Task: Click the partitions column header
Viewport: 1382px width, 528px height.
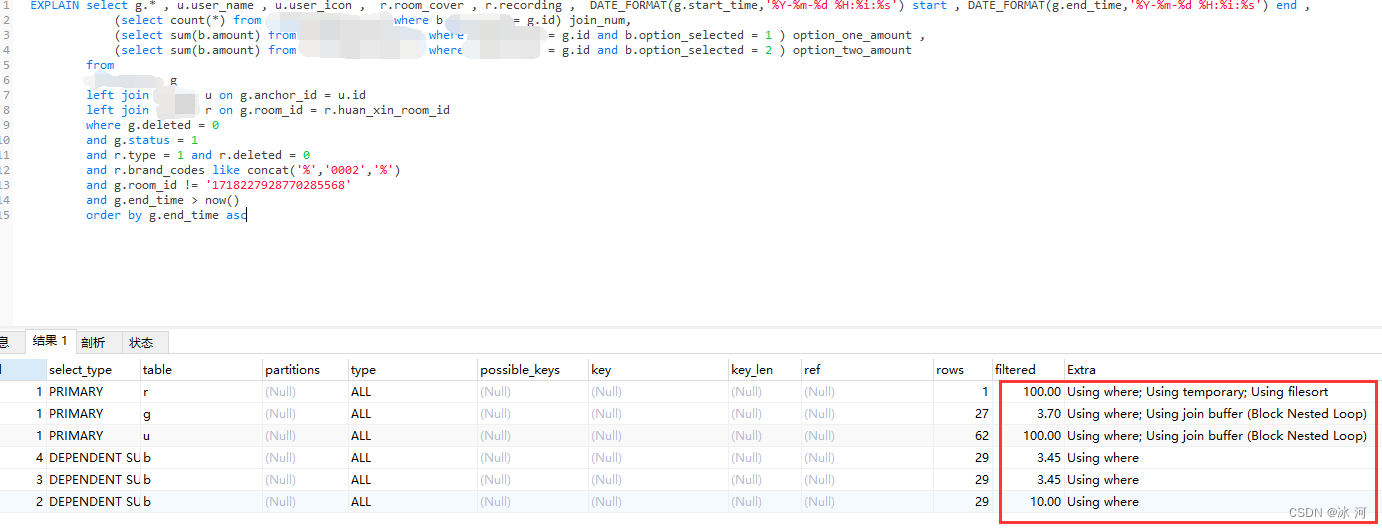Action: click(x=292, y=369)
